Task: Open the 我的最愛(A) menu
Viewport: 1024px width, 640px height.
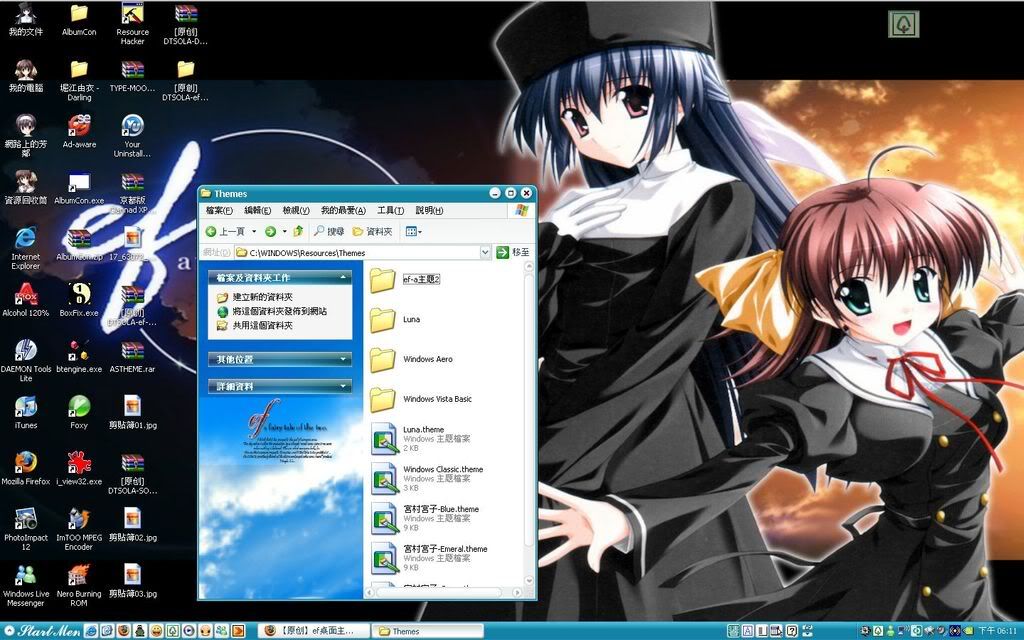Action: coord(343,210)
